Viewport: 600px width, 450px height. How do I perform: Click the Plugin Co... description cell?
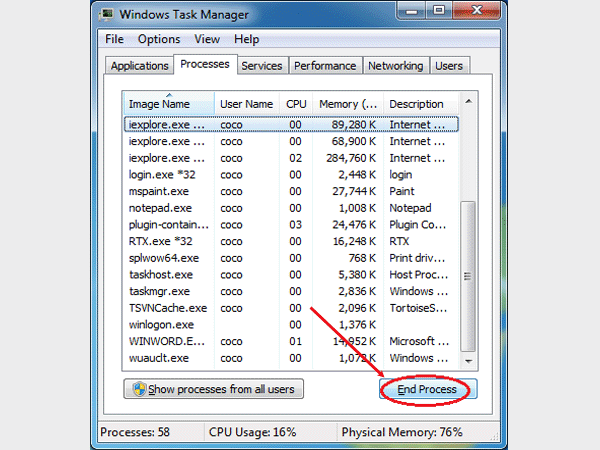(417, 225)
